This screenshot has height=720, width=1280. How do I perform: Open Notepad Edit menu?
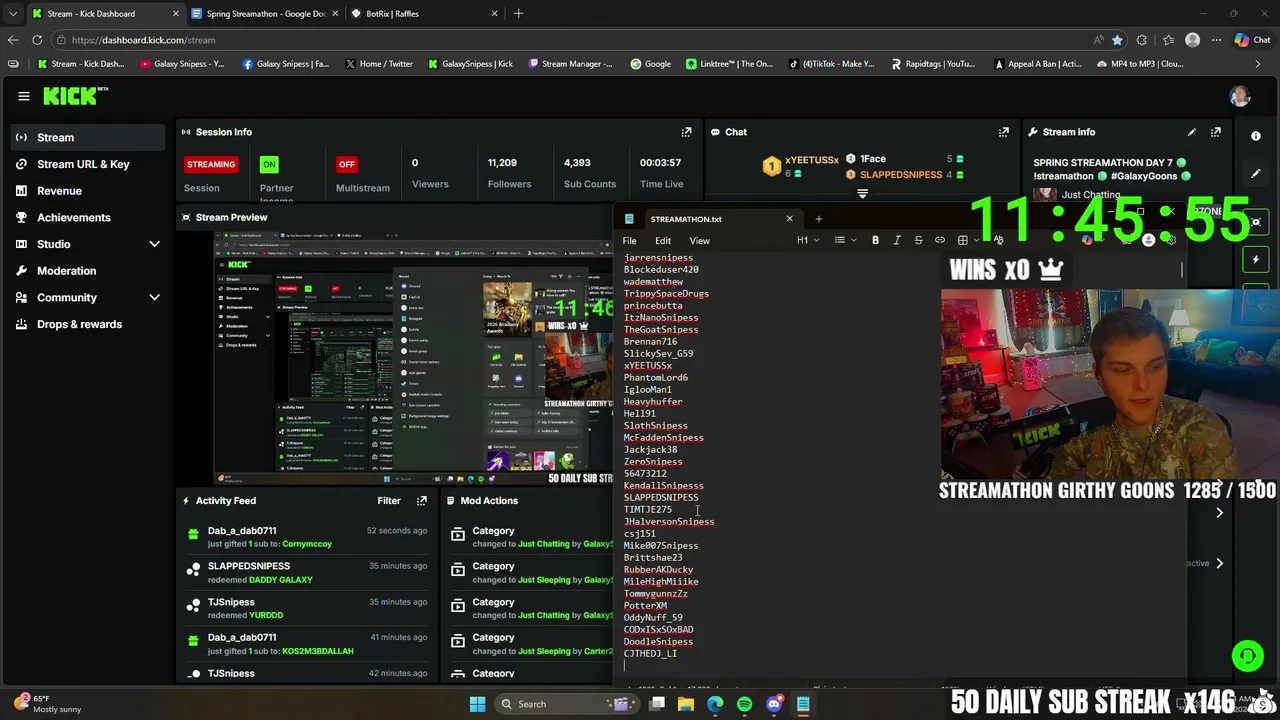point(663,241)
